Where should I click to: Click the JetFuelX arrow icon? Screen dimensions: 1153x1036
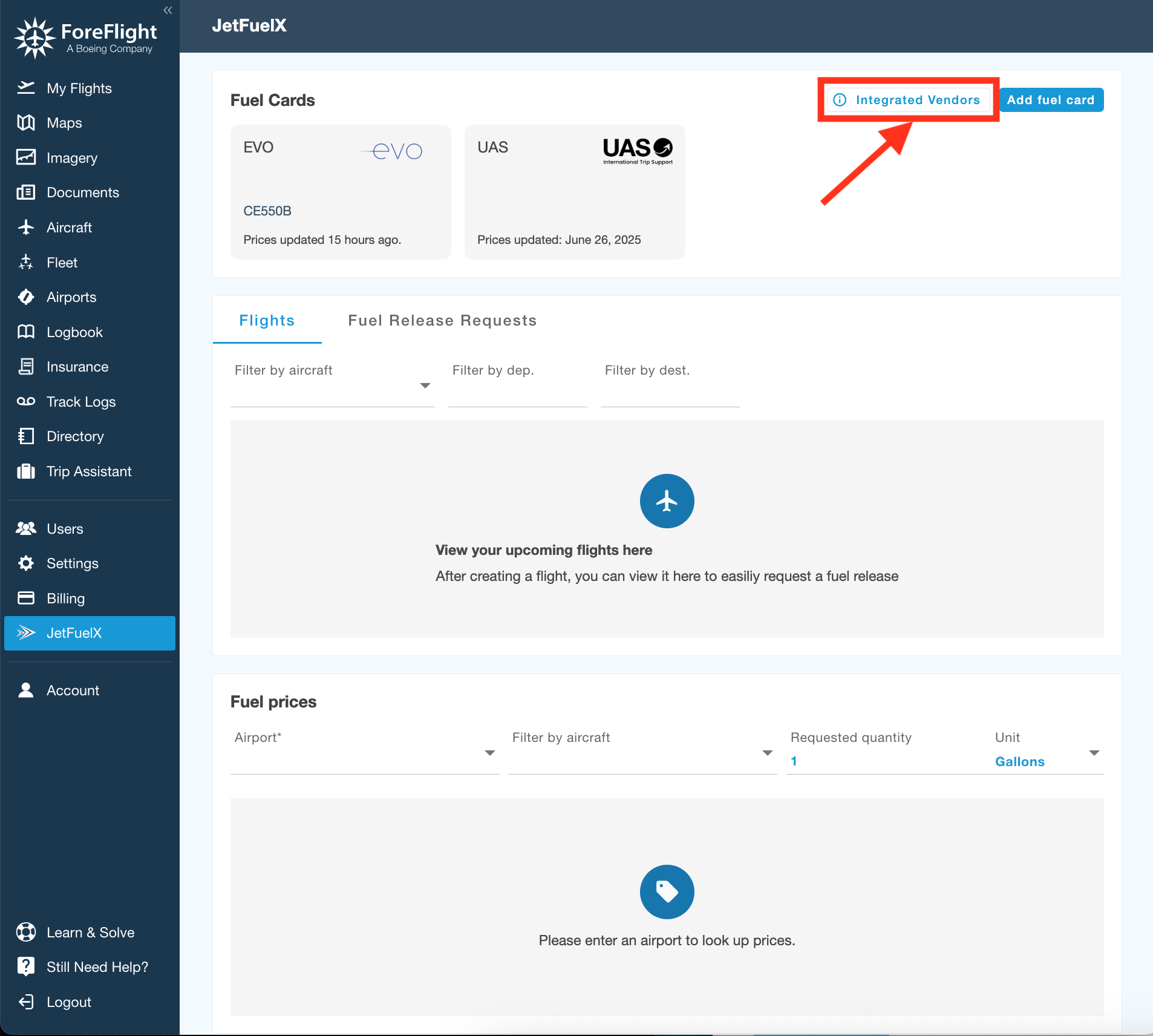click(x=26, y=632)
